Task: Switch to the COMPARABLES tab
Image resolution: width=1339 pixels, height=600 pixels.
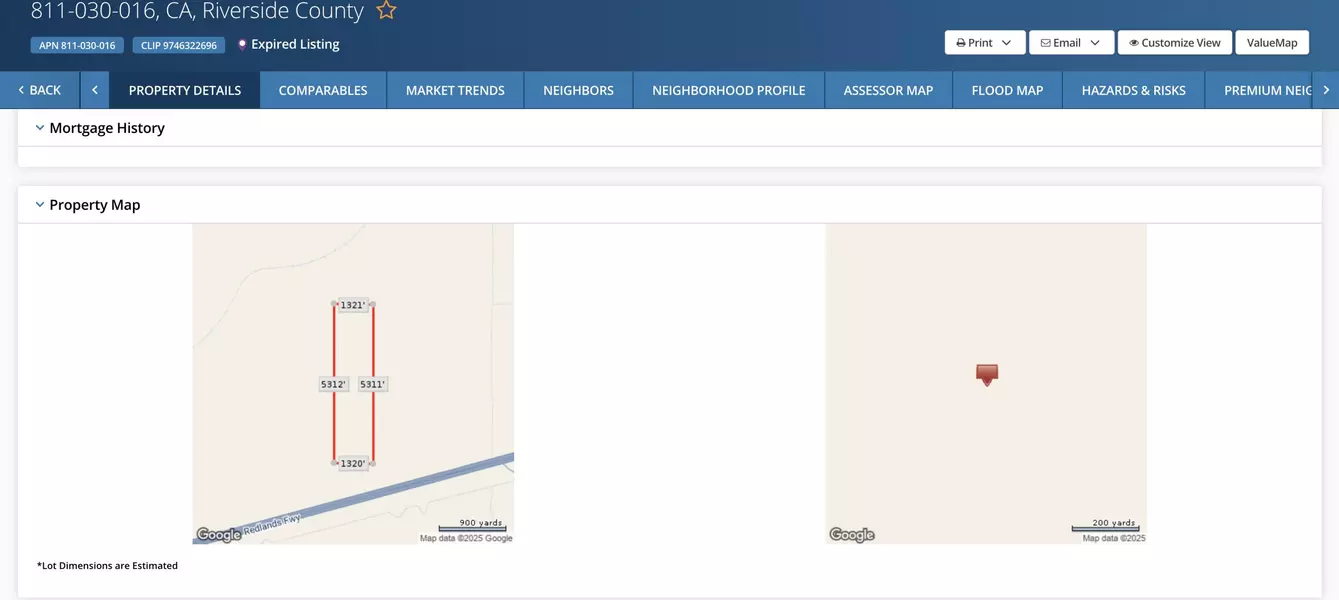Action: pyautogui.click(x=323, y=88)
